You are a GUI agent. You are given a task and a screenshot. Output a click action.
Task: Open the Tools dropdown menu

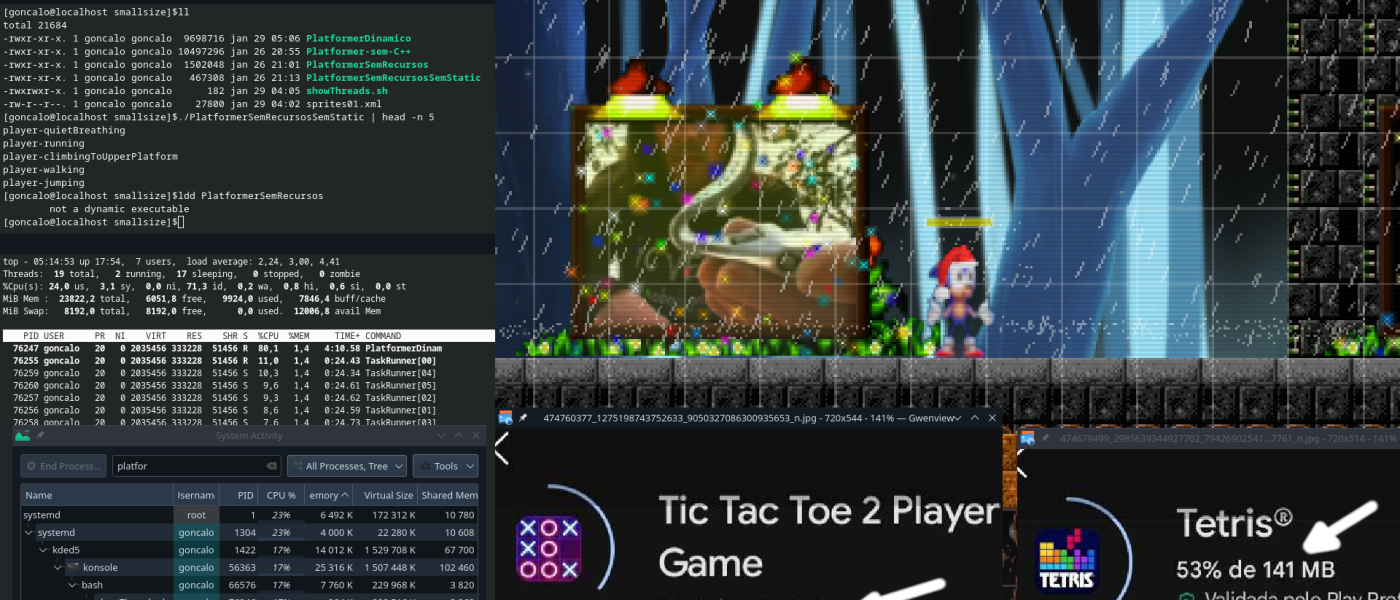point(445,466)
